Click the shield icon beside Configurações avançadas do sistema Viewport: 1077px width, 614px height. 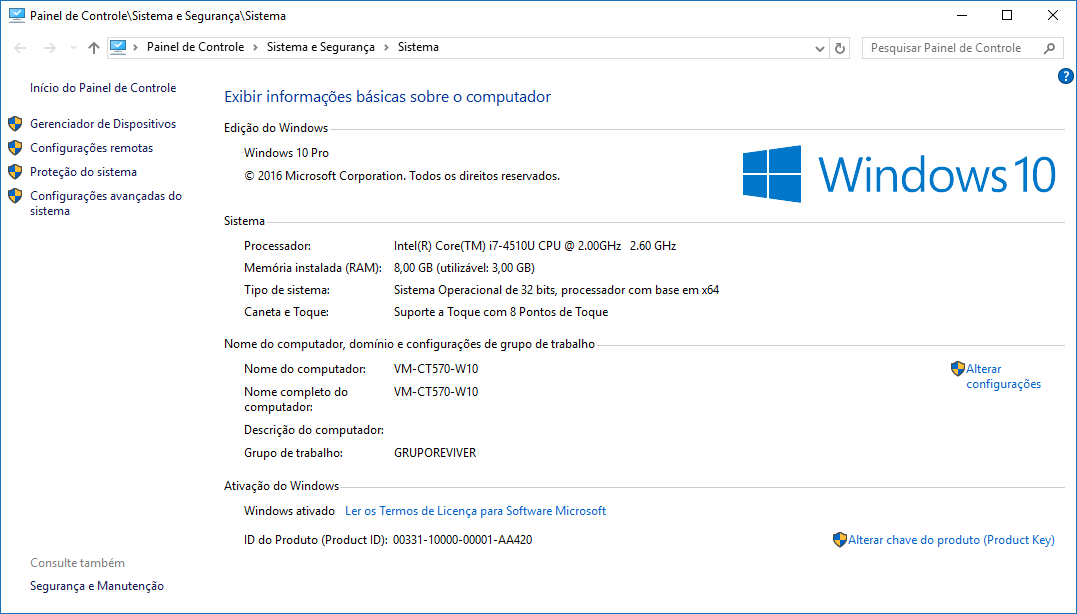click(15, 196)
